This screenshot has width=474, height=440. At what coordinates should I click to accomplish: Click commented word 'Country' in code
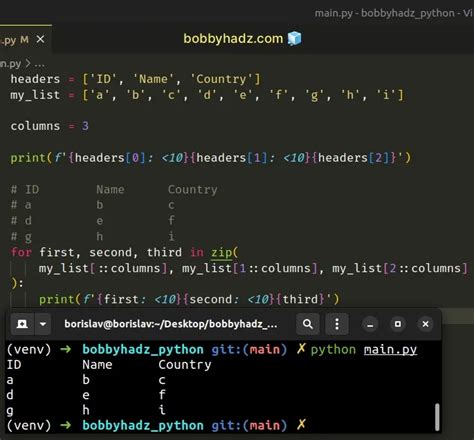pos(193,190)
